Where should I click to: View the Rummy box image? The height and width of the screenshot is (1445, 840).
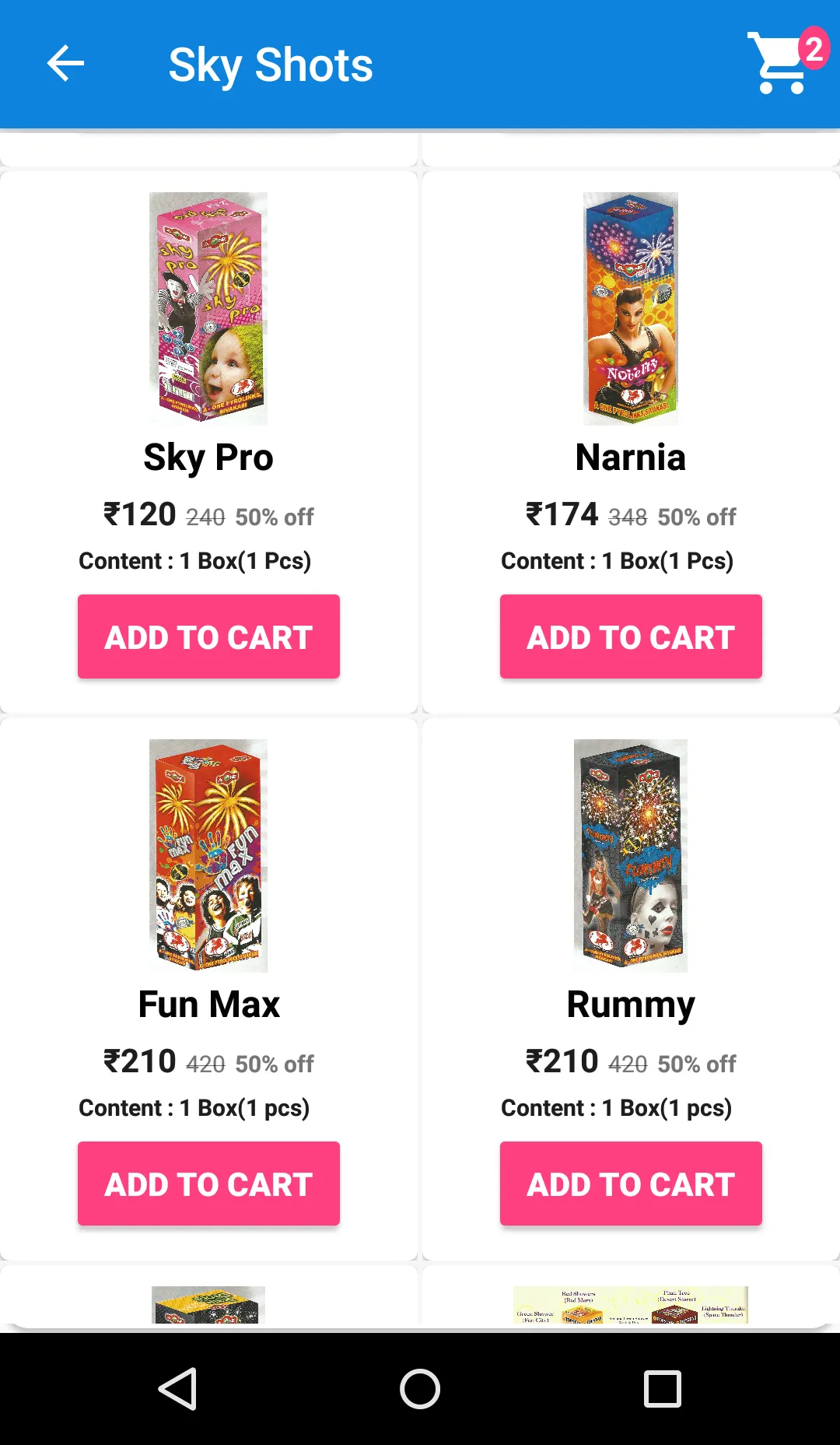coord(631,855)
